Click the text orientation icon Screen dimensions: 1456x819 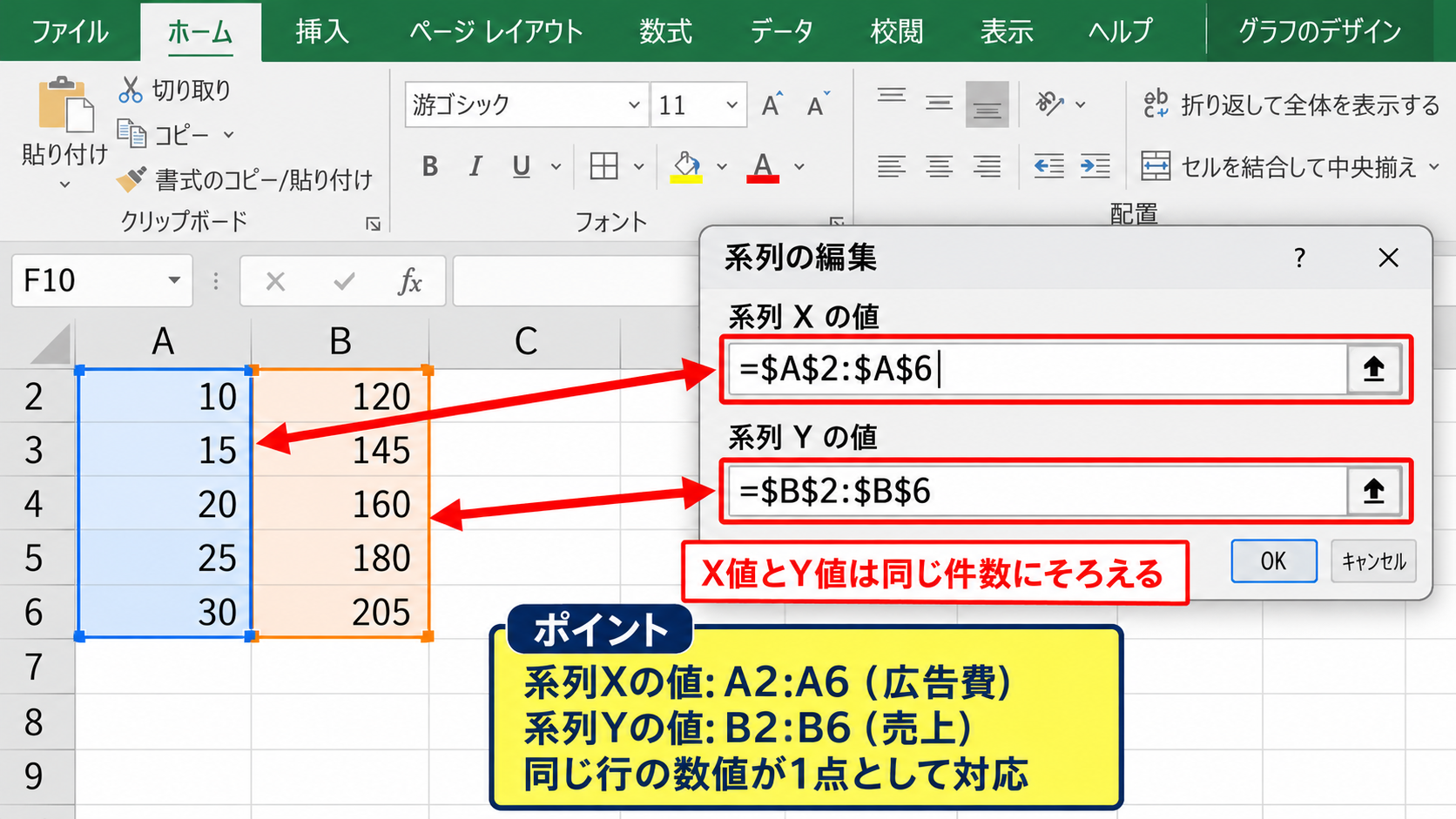pos(1049,104)
